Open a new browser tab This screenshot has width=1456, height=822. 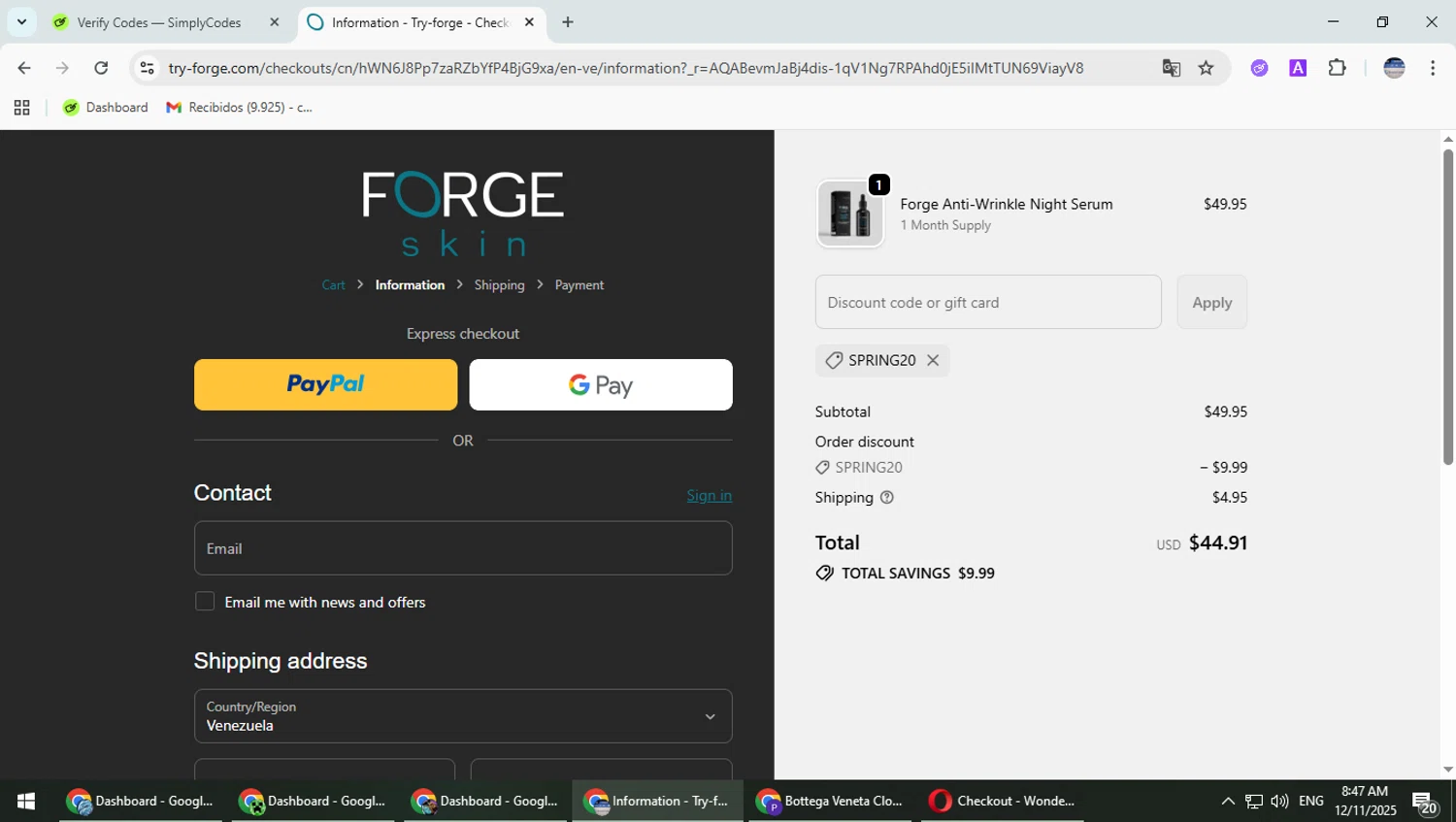pos(568,22)
